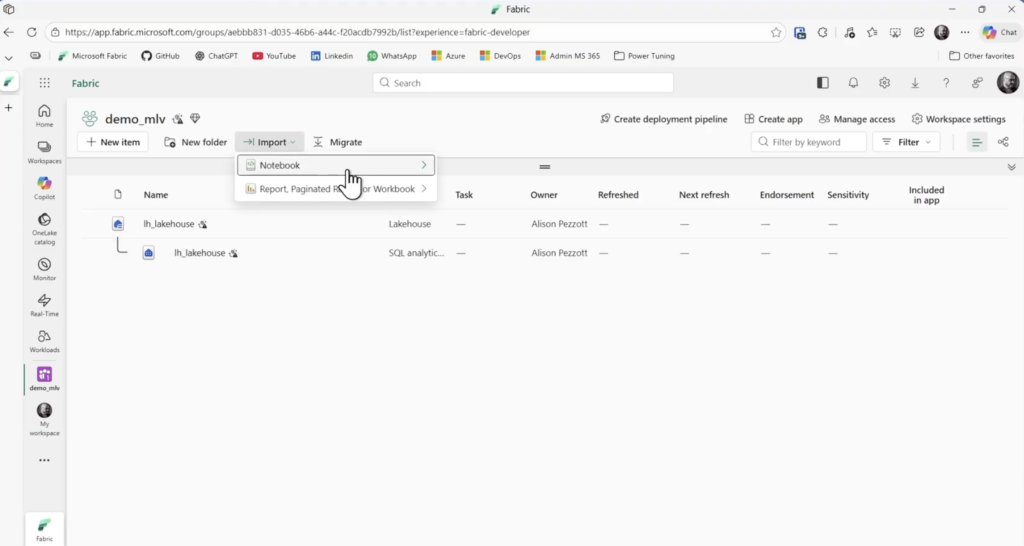Click Create deployment pipeline

[x=663, y=119]
